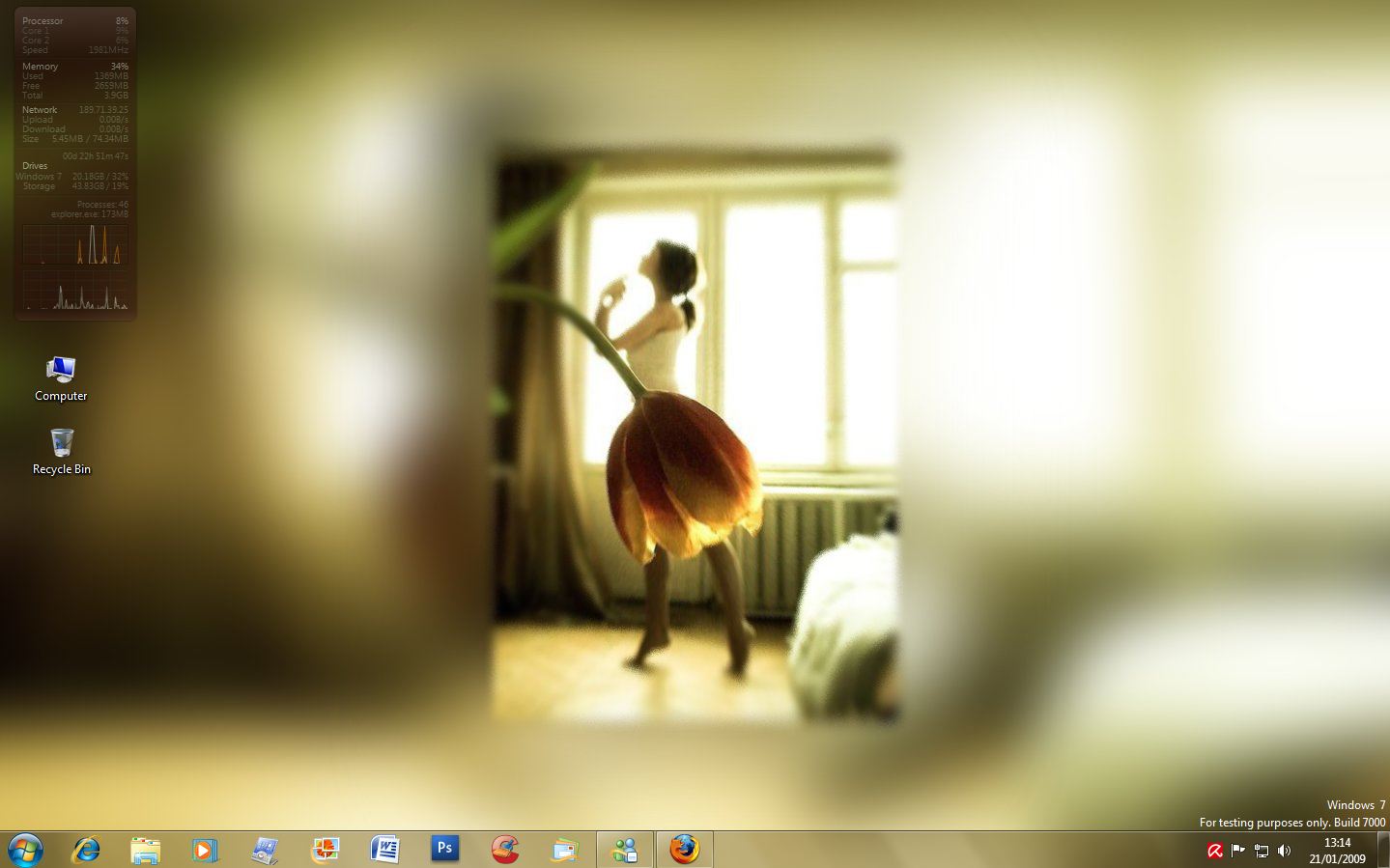
Task: Click the lower grey activity graph
Action: [75, 290]
